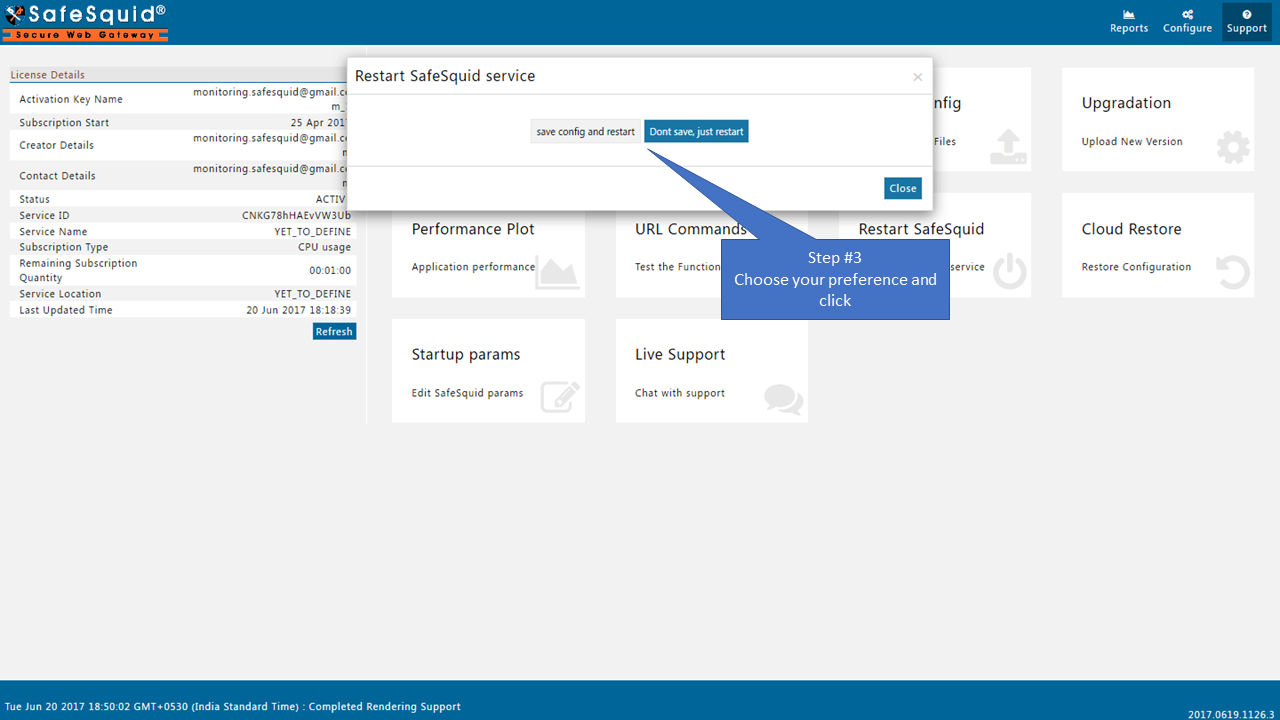Select the Creator Details row label

56,145
